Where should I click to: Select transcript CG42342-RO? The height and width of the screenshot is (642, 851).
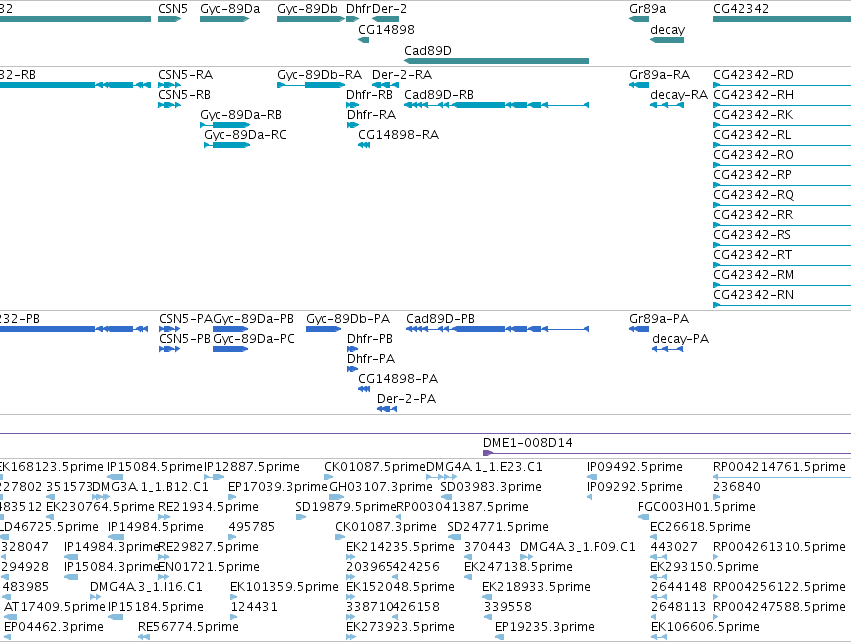[x=753, y=155]
